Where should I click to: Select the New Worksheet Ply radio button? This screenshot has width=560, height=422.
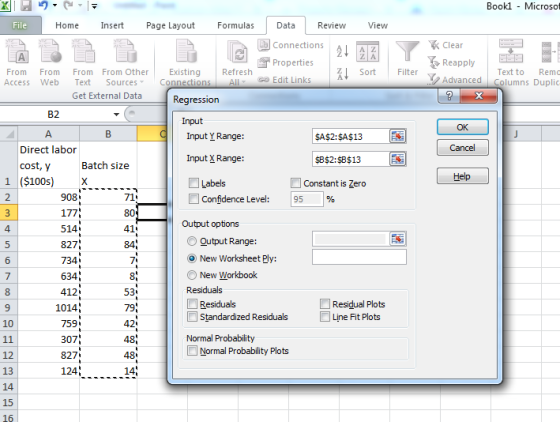point(192,258)
